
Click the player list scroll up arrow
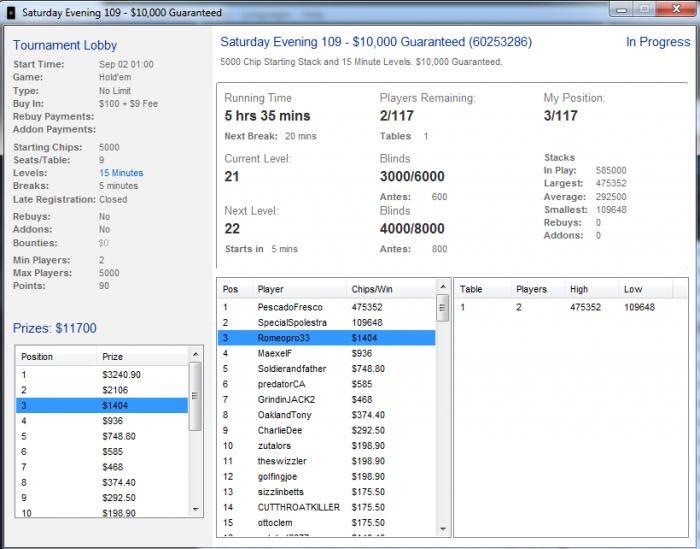click(x=442, y=288)
